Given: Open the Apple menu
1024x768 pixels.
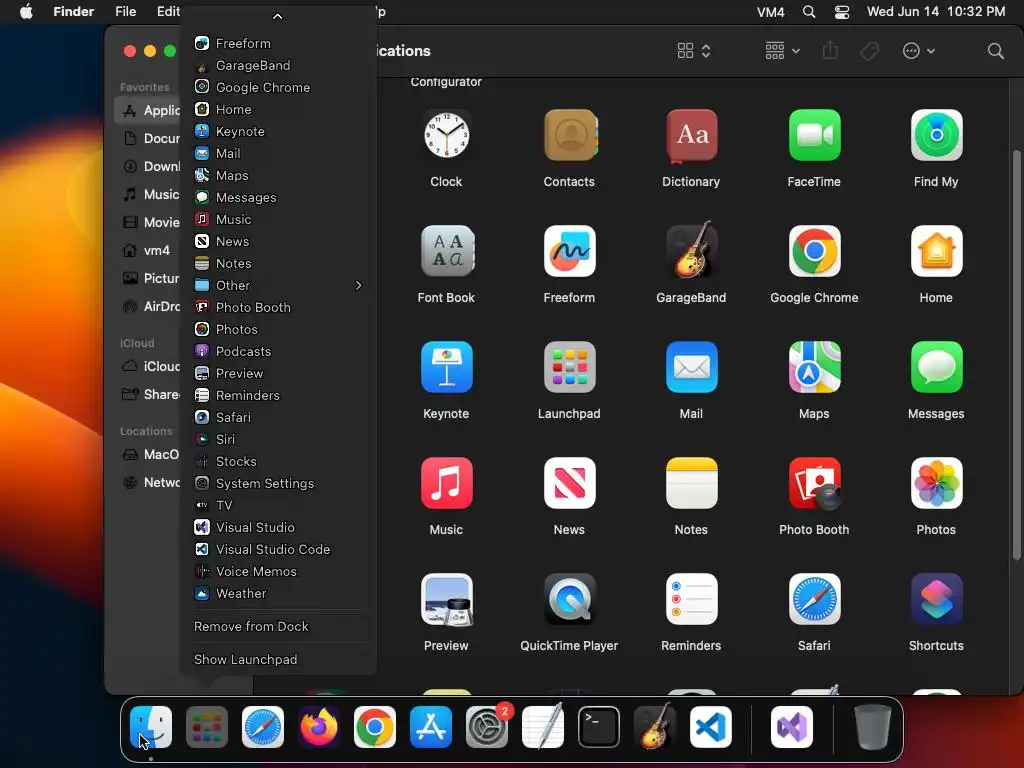Looking at the screenshot, I should (26, 12).
